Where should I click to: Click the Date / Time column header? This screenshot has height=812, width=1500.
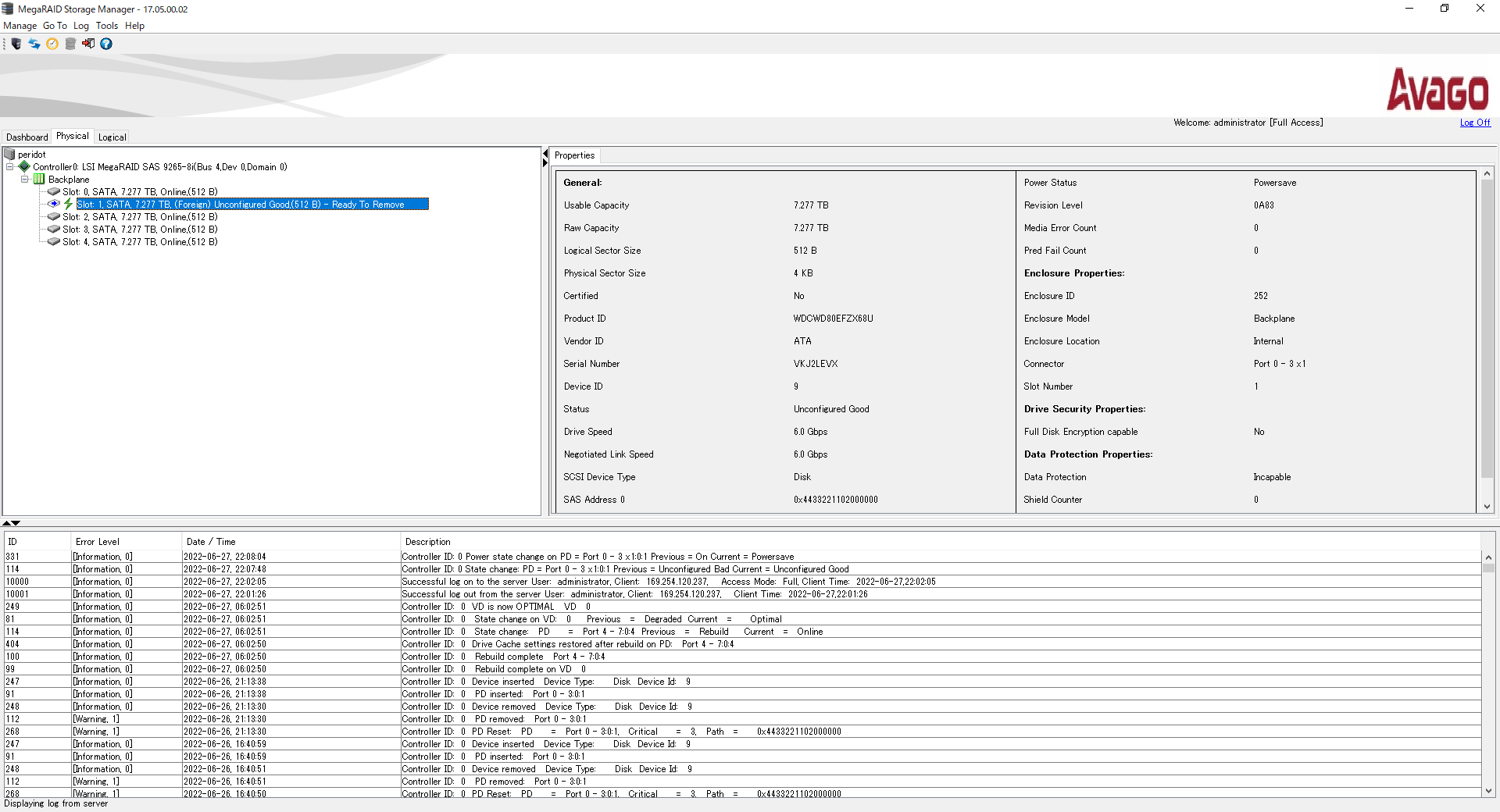[291, 541]
